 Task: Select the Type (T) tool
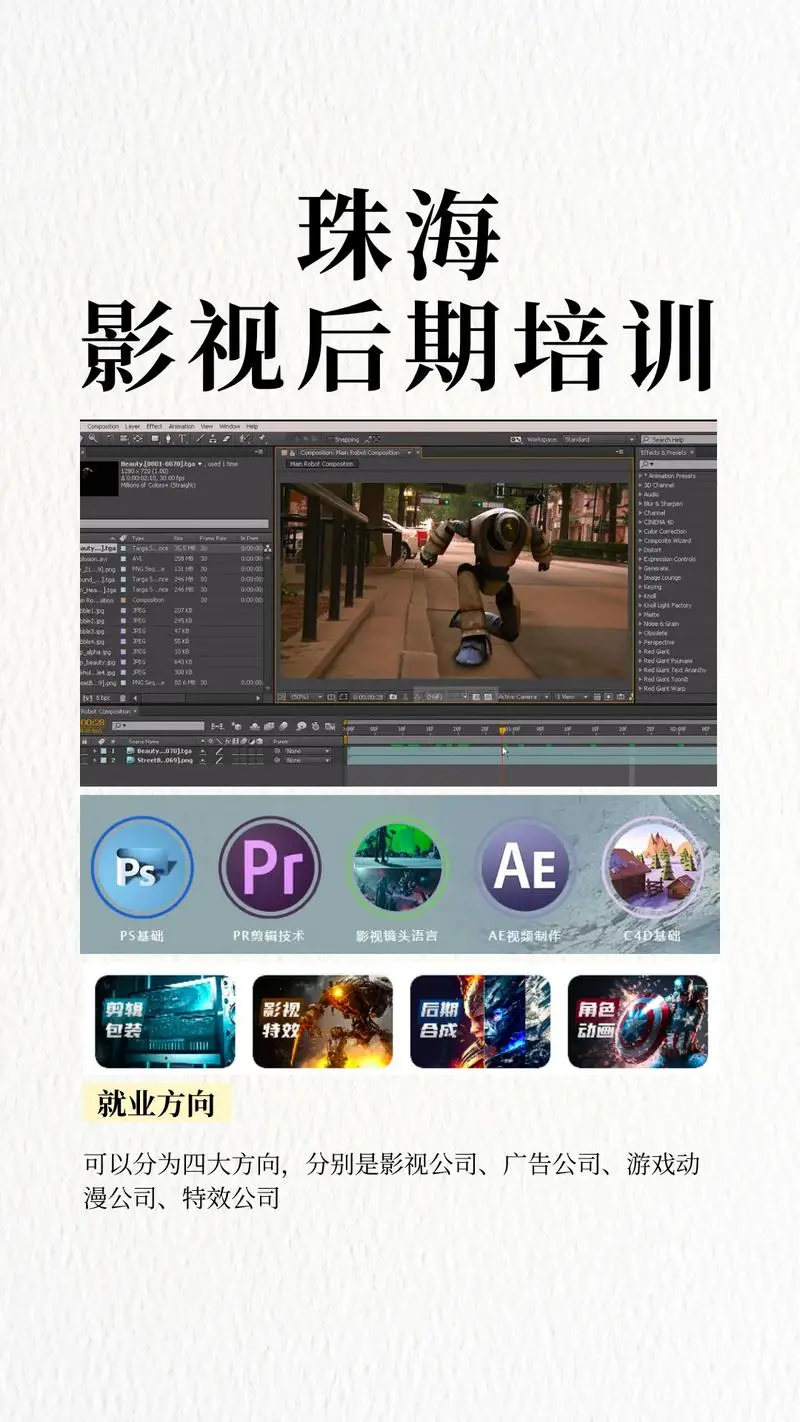pyautogui.click(x=182, y=438)
